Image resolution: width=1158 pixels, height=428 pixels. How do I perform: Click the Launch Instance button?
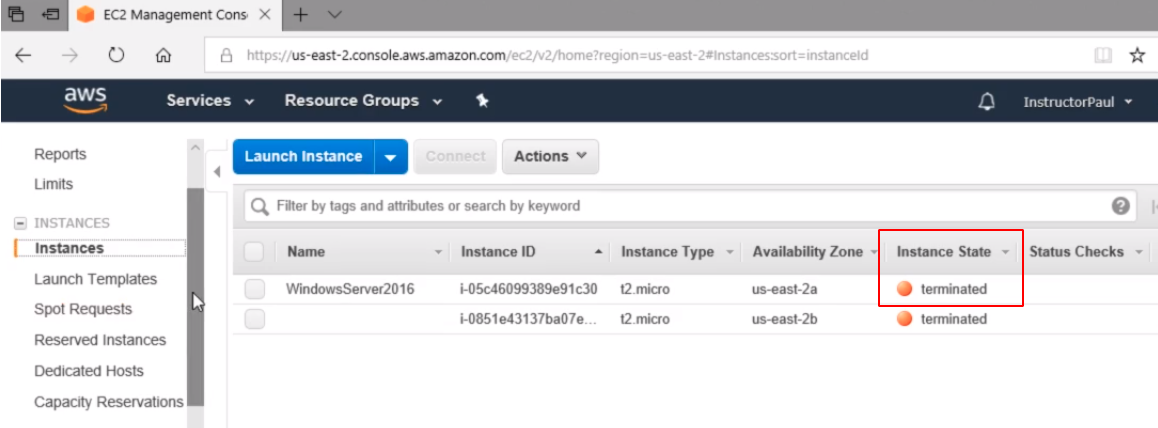pyautogui.click(x=303, y=157)
